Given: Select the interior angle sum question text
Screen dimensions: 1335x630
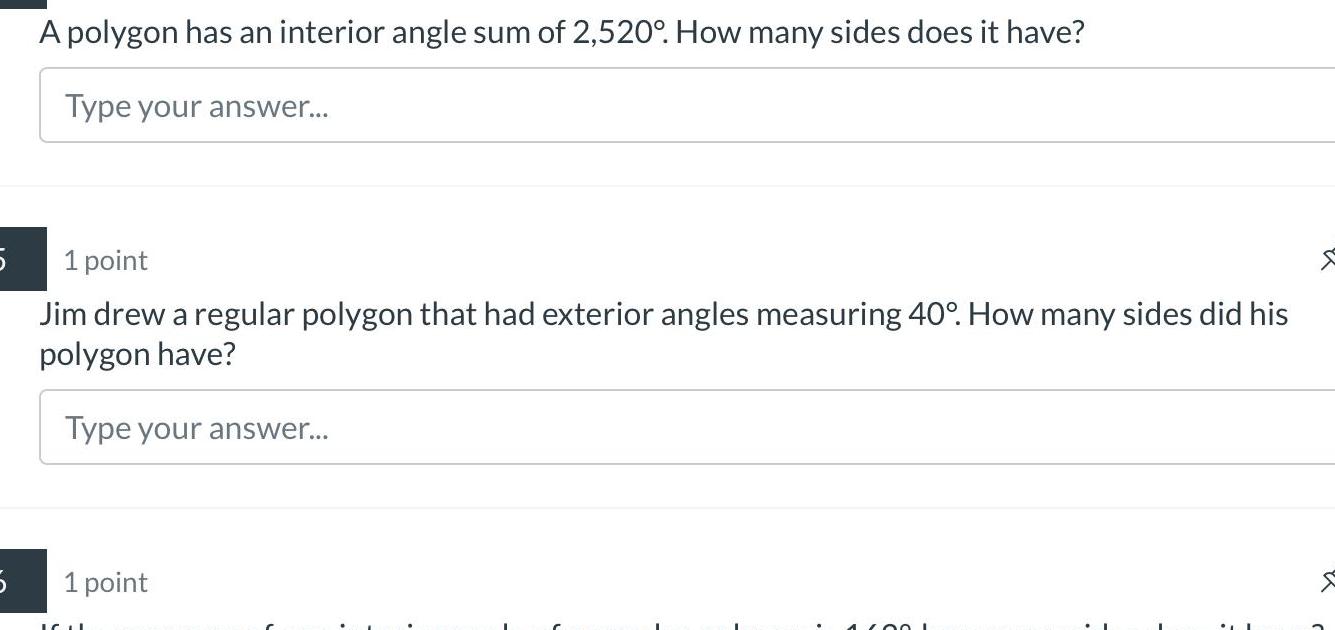Looking at the screenshot, I should point(560,31).
